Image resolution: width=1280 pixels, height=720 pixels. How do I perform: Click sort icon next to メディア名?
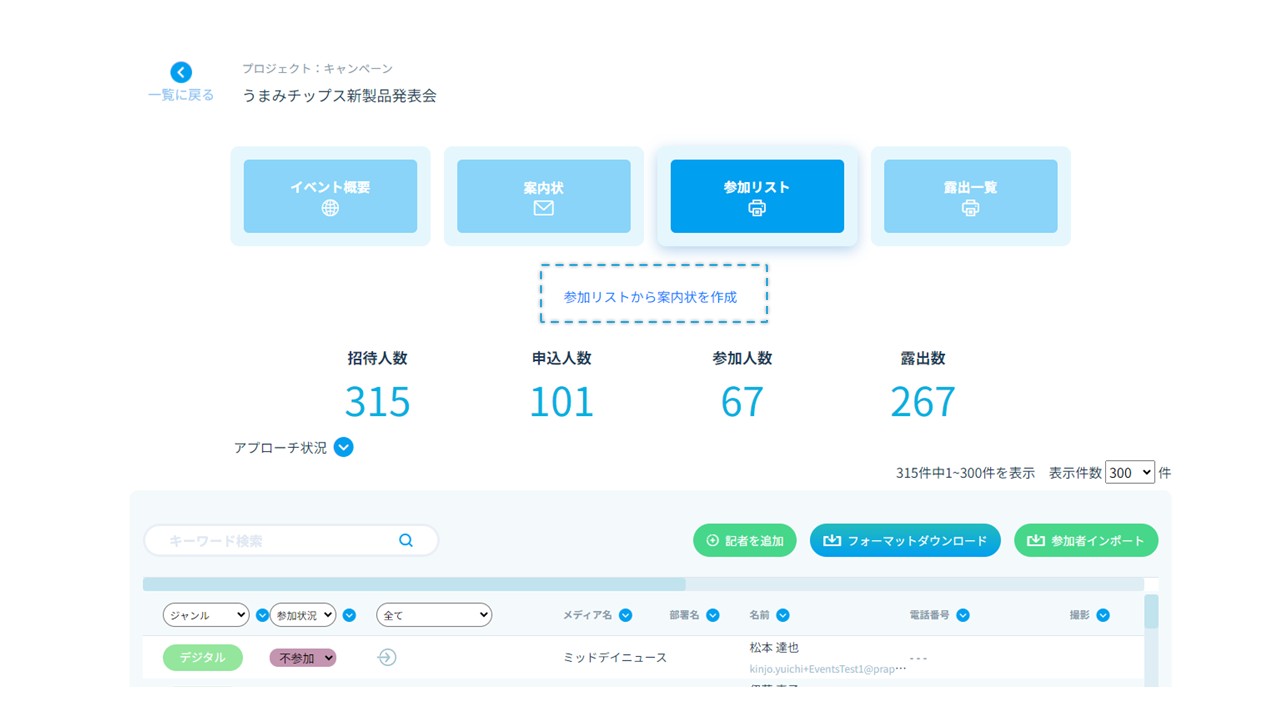(626, 615)
